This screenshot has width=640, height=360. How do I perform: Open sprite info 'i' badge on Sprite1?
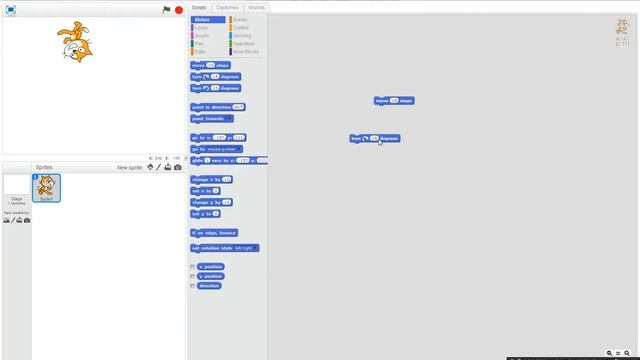(36, 177)
